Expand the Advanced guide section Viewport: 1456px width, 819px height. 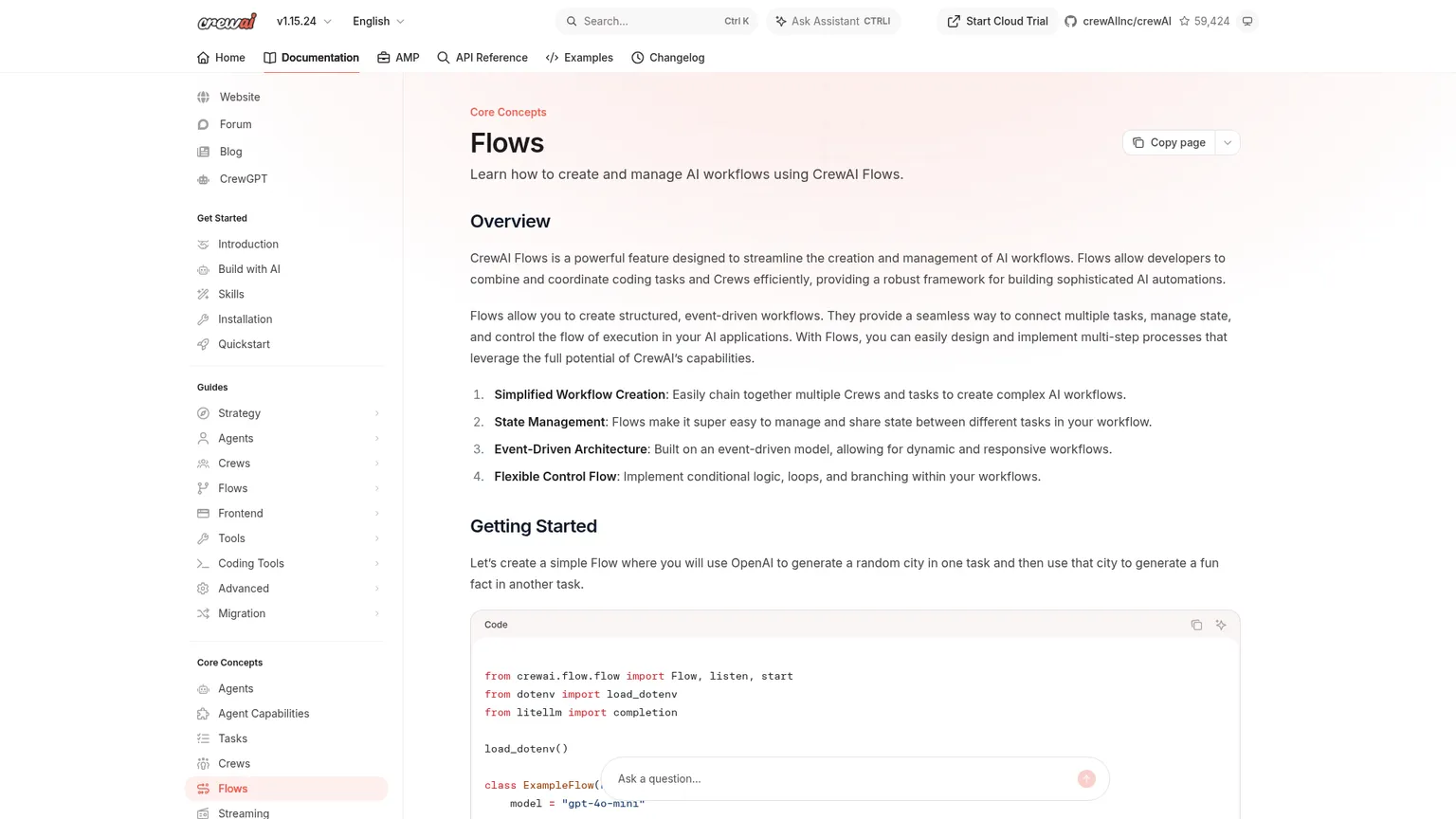tap(288, 589)
